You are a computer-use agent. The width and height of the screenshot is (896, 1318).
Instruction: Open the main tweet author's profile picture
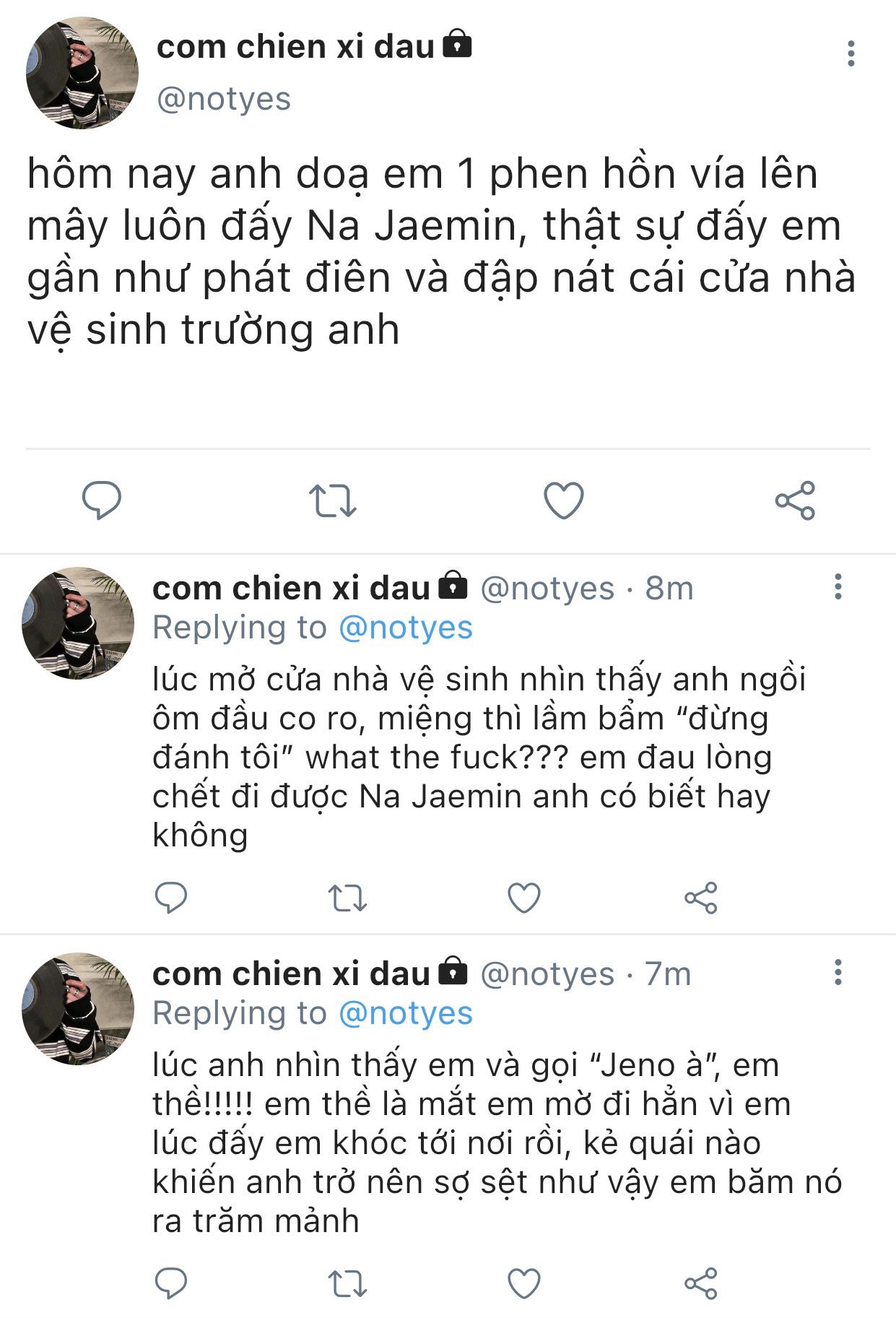point(82,73)
